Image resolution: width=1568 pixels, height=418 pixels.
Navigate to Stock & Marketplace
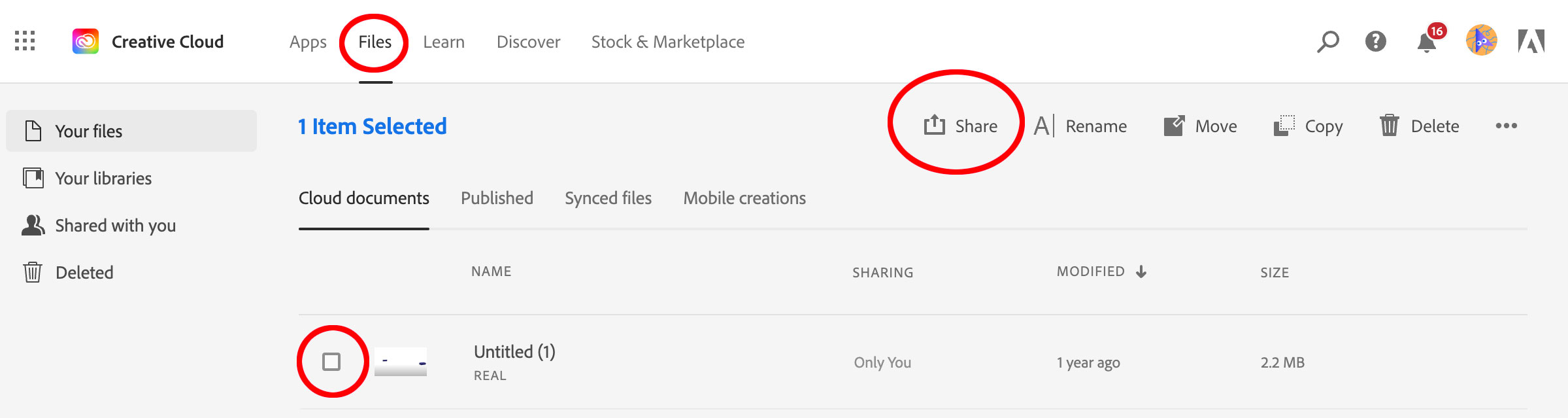coord(667,41)
